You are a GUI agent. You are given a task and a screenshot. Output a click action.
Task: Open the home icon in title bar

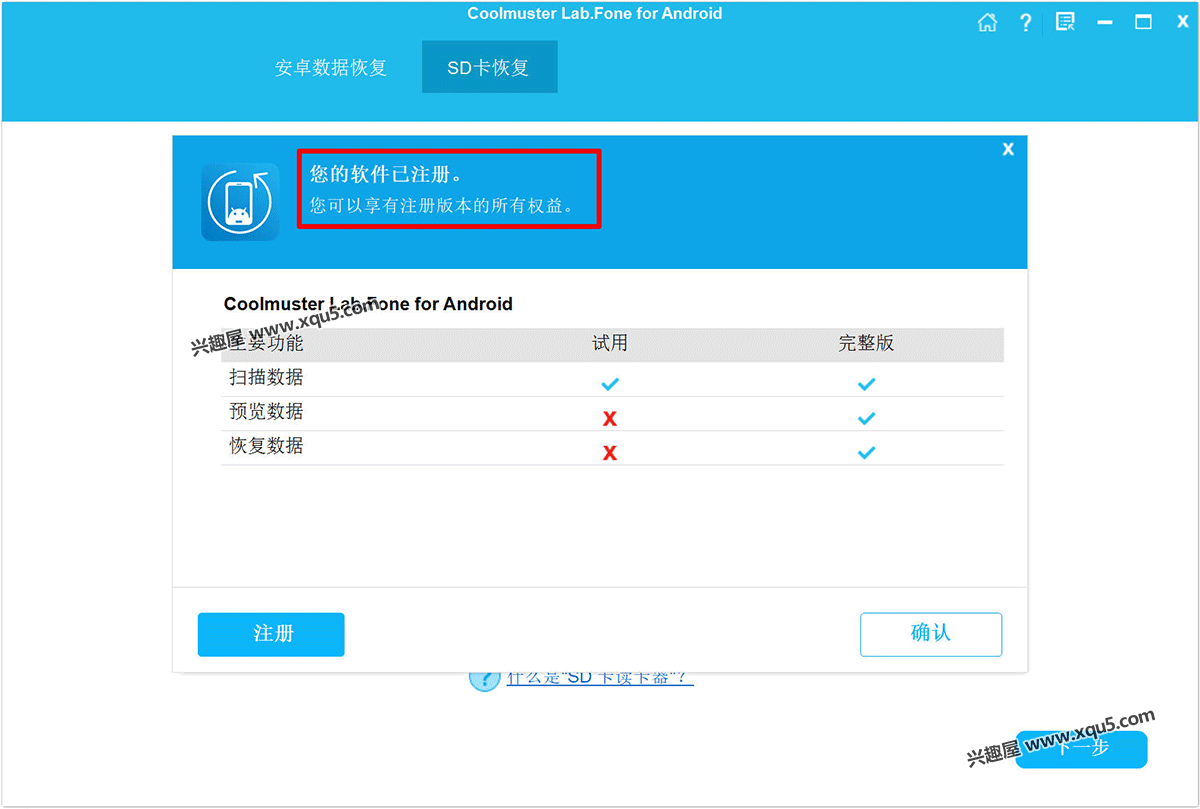click(987, 23)
